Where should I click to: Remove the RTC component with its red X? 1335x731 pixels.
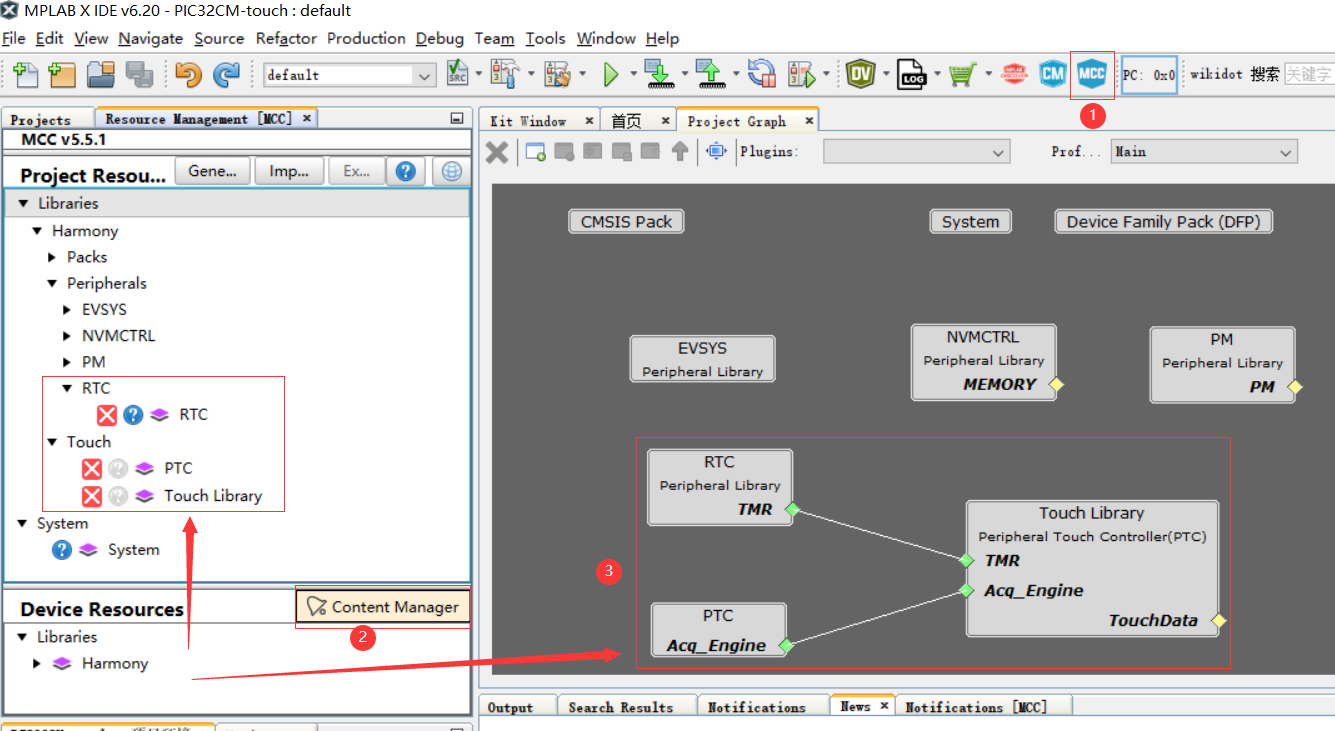click(x=107, y=415)
